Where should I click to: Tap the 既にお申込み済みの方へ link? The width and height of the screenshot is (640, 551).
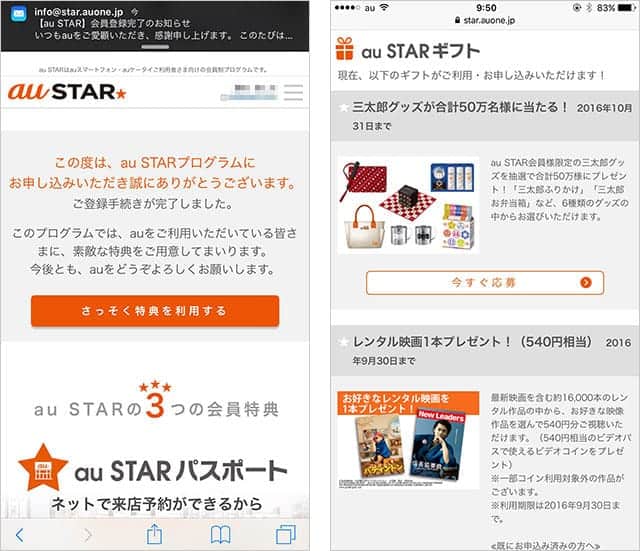(x=545, y=546)
